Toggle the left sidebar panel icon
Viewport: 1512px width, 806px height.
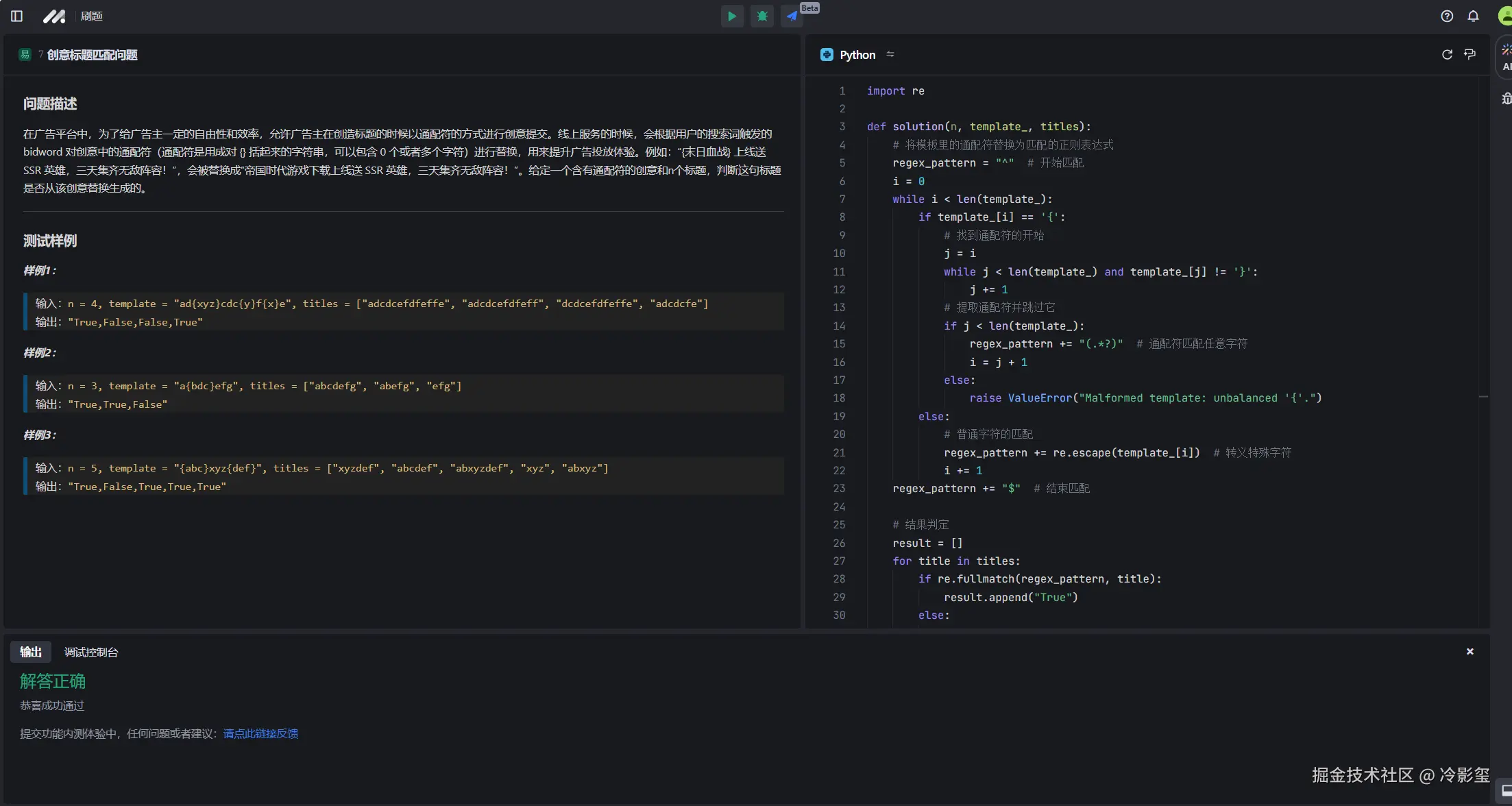(x=17, y=16)
